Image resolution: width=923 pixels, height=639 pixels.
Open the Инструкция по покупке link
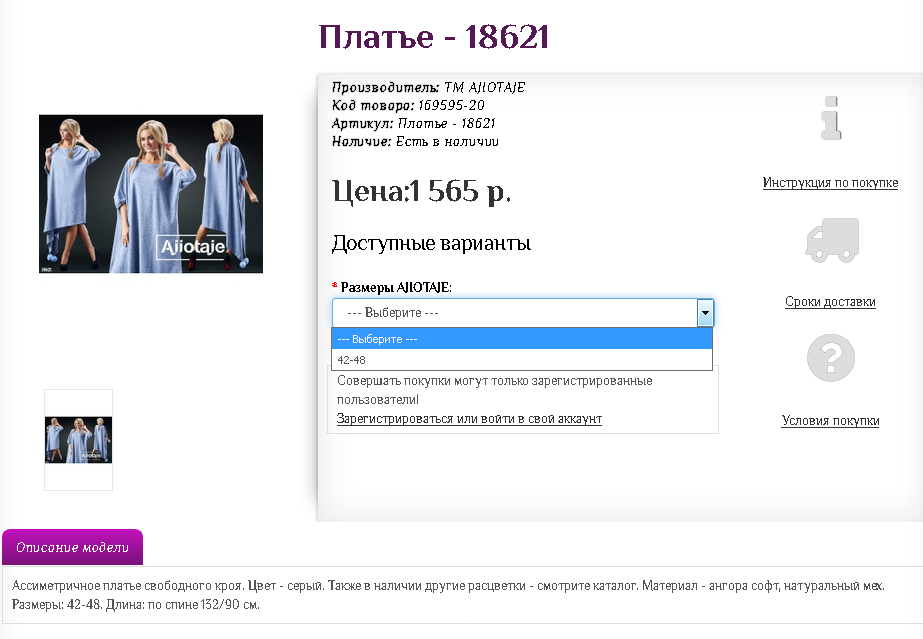830,182
